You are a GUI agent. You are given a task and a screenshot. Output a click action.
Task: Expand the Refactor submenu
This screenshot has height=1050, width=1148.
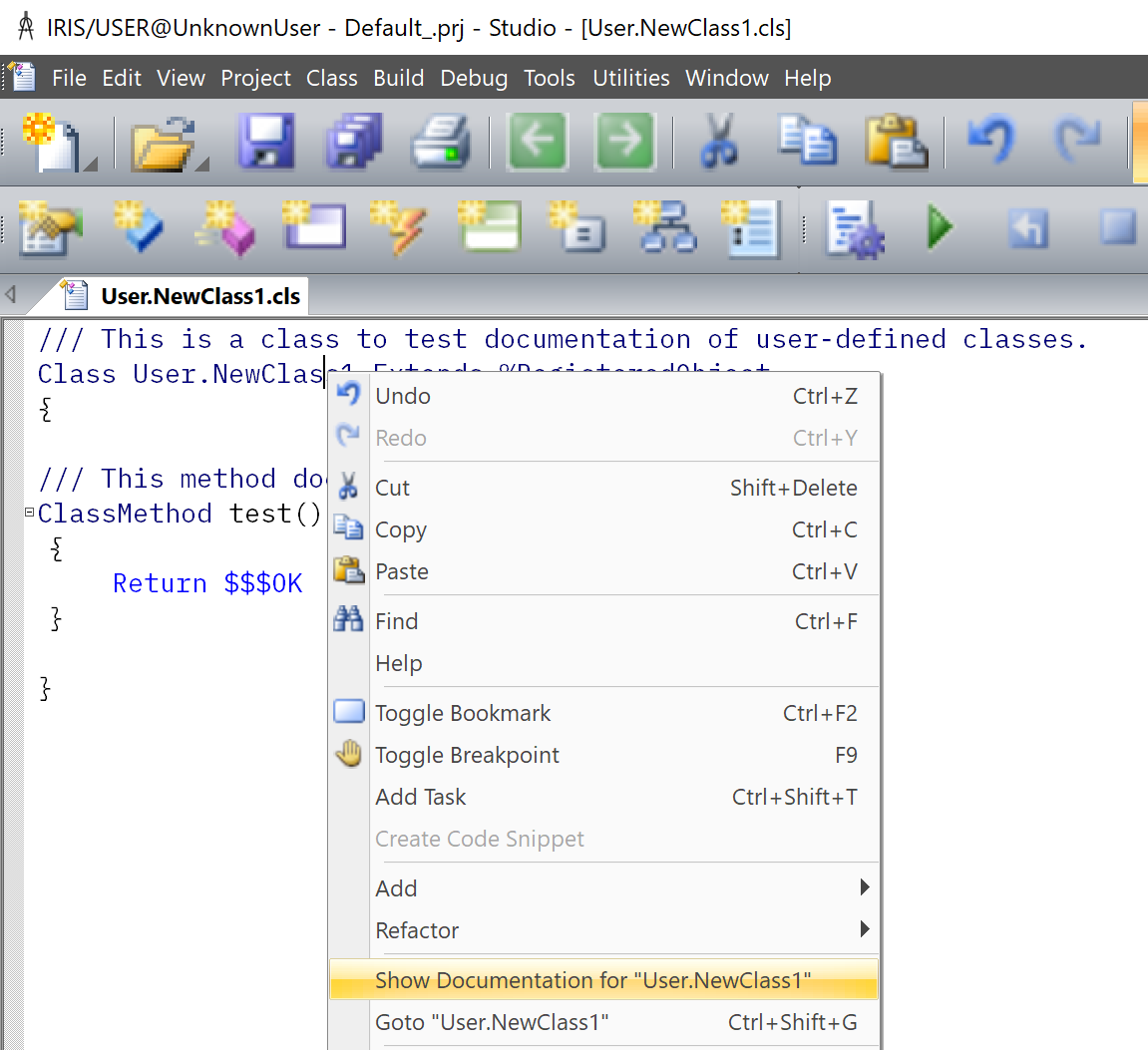pyautogui.click(x=864, y=929)
